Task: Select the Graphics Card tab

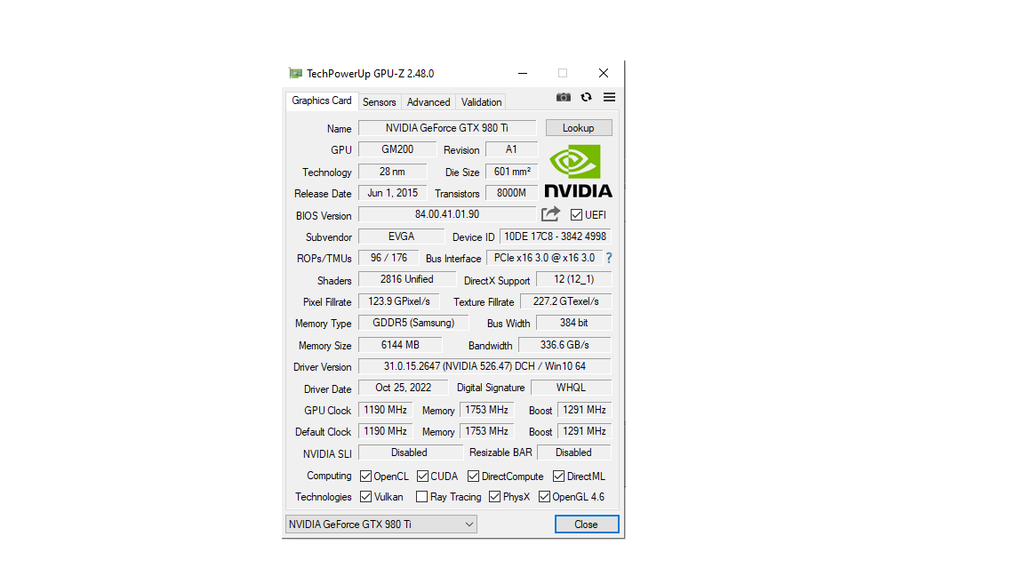Action: [321, 101]
